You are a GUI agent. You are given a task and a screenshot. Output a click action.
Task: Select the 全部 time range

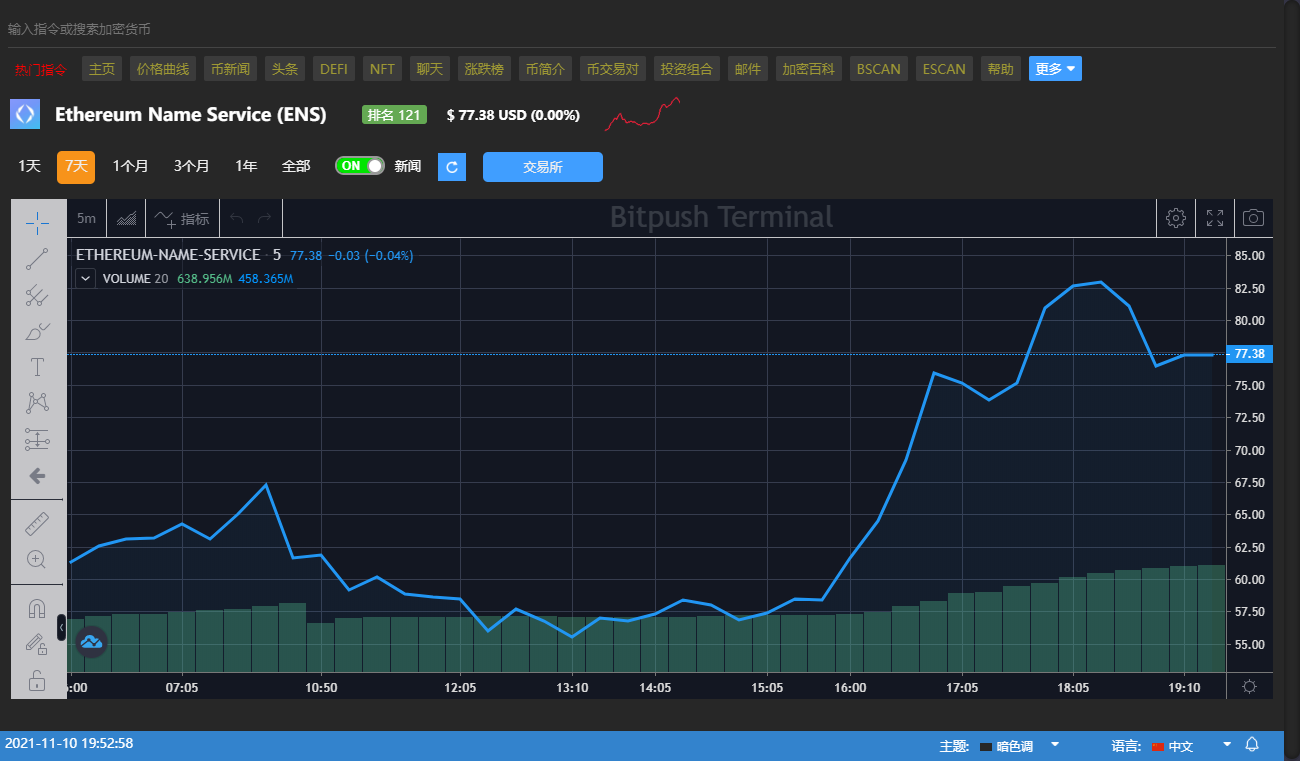(296, 166)
